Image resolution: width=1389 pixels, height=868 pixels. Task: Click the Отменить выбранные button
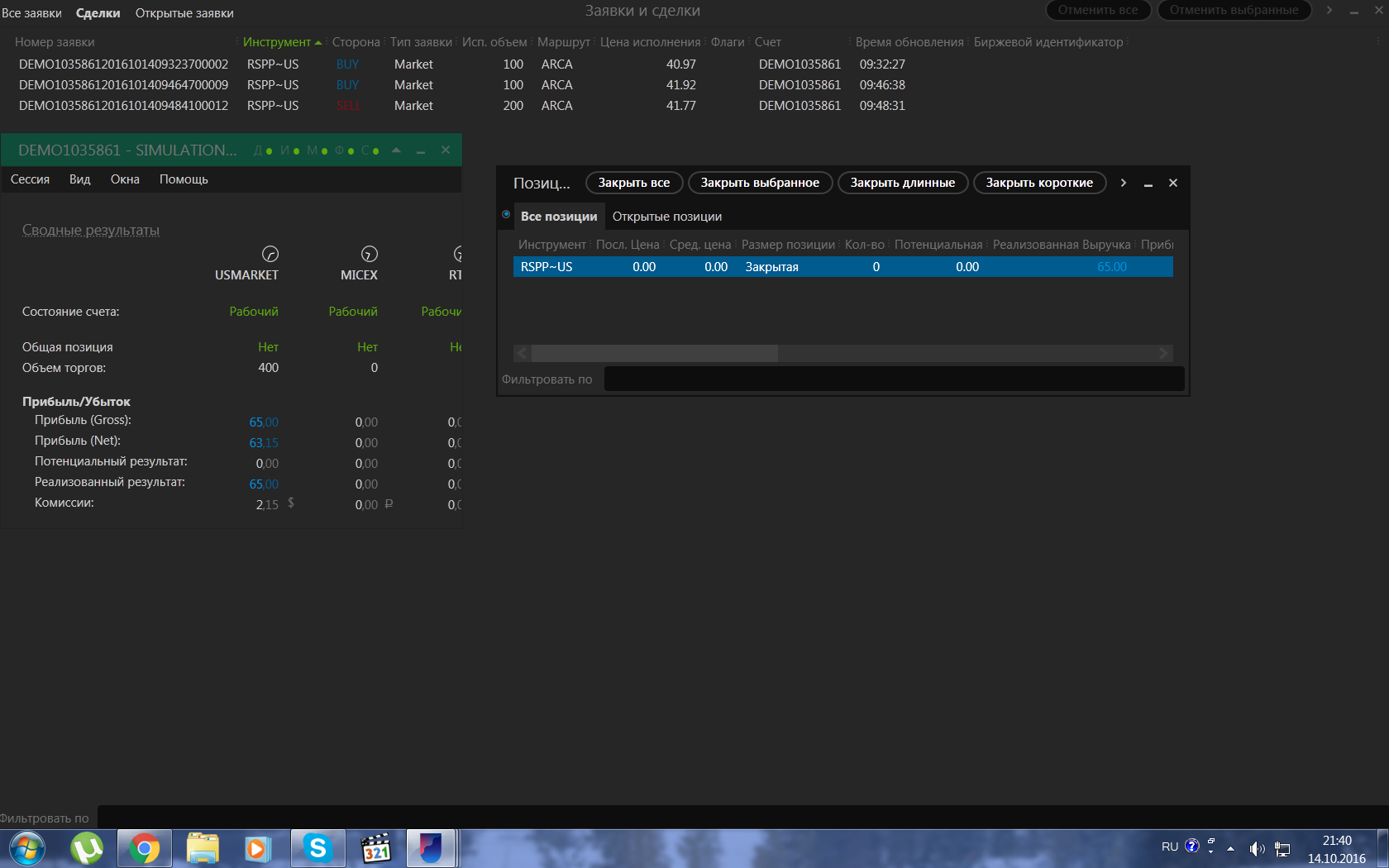pos(1234,10)
